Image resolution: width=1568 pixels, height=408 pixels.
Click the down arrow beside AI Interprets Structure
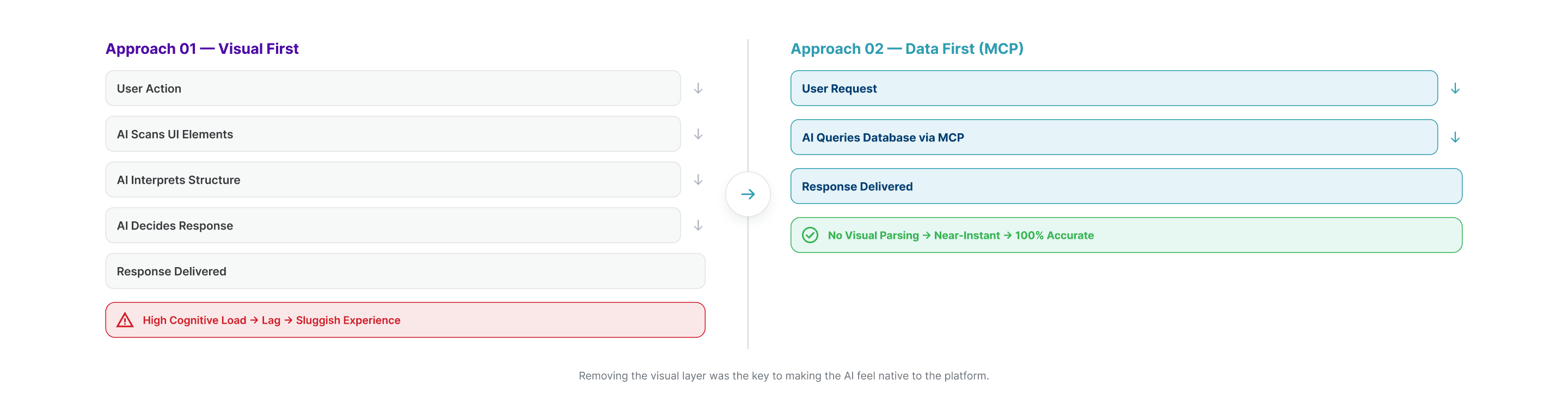pyautogui.click(x=698, y=180)
